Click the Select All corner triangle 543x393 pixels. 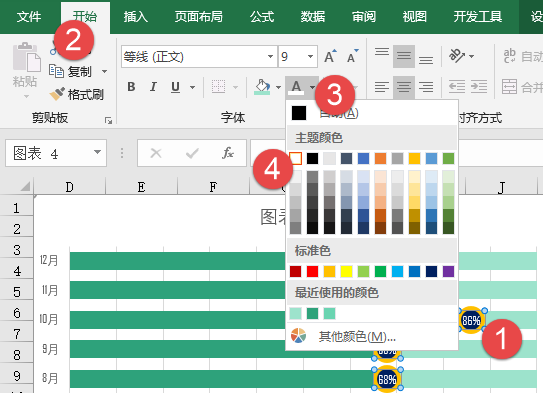pyautogui.click(x=24, y=187)
